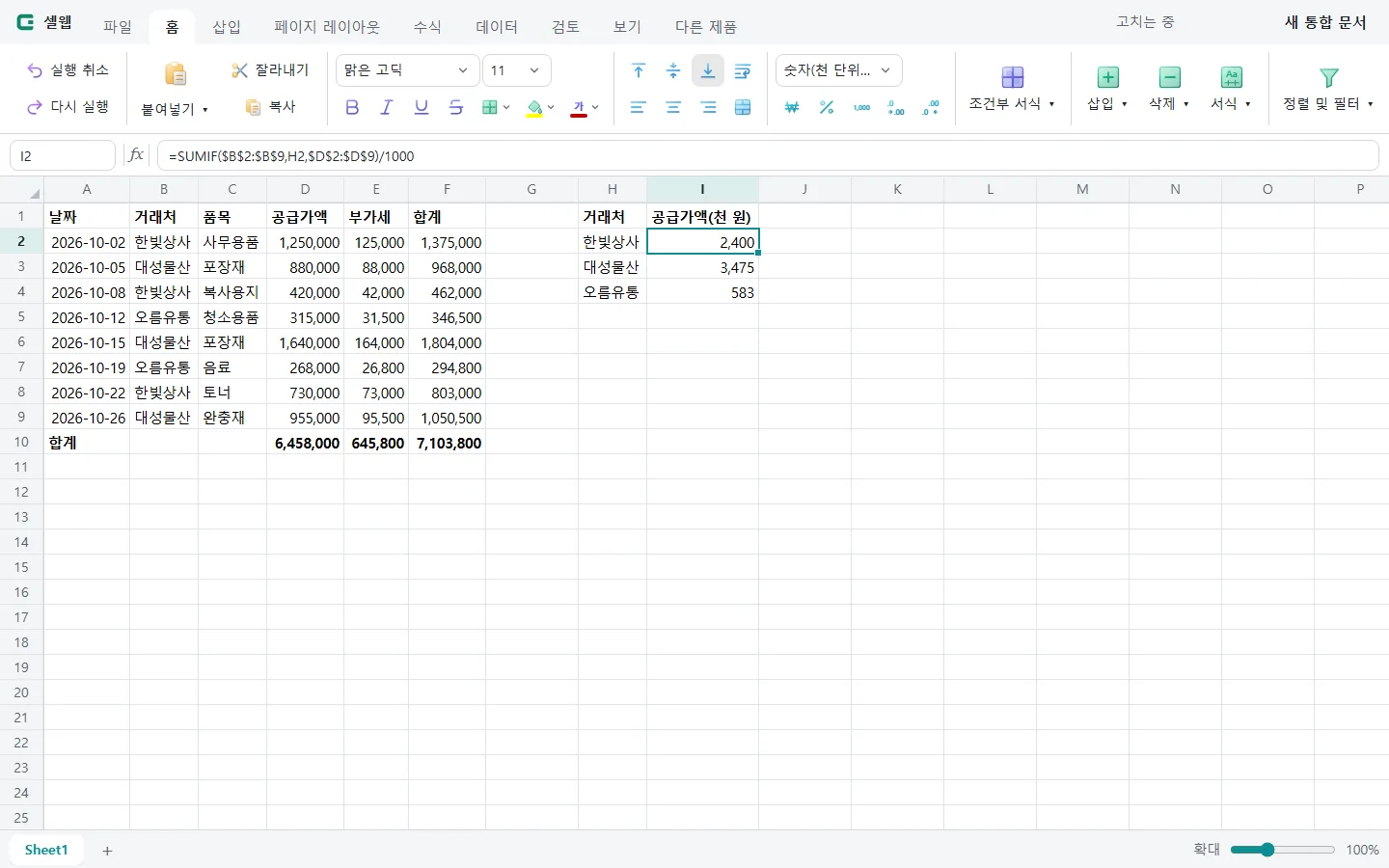
Task: Toggle underline formatting
Action: point(422,108)
